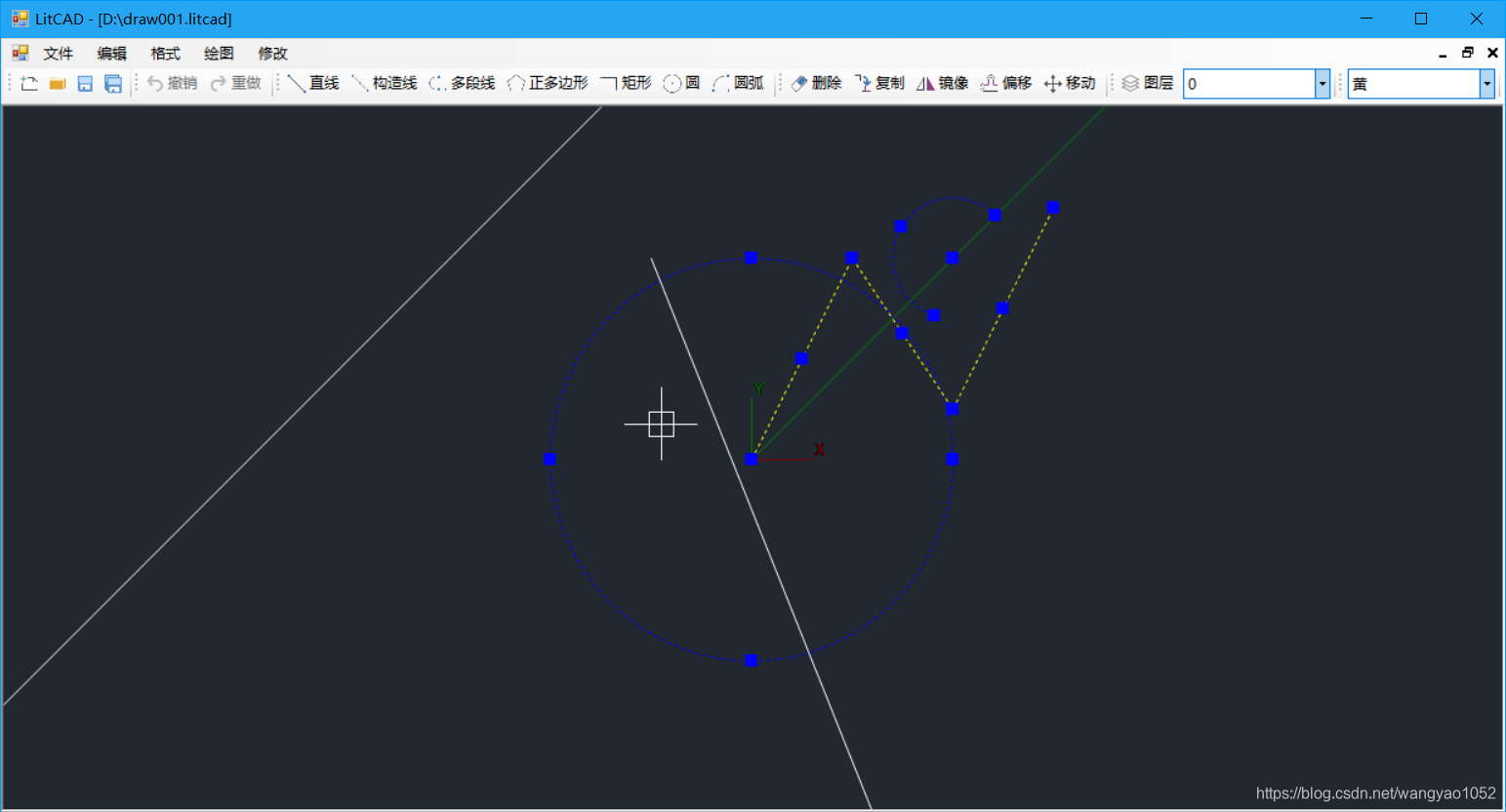The height and width of the screenshot is (812, 1506).
Task: Select the 构造线 construction line tool
Action: 385,84
